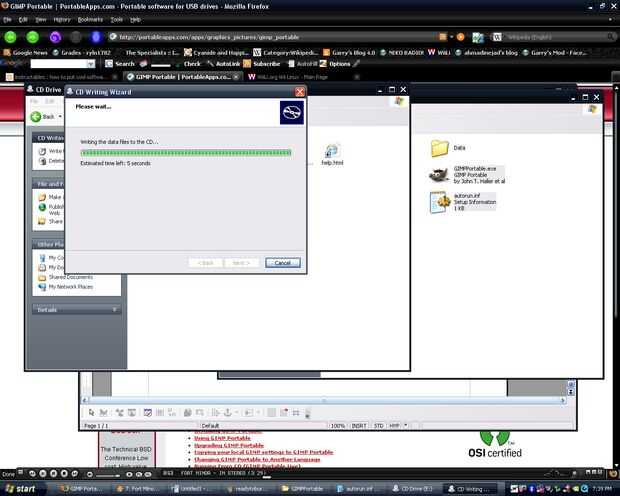The image size is (620, 496).
Task: Open Google News bookmark
Action: (25, 53)
